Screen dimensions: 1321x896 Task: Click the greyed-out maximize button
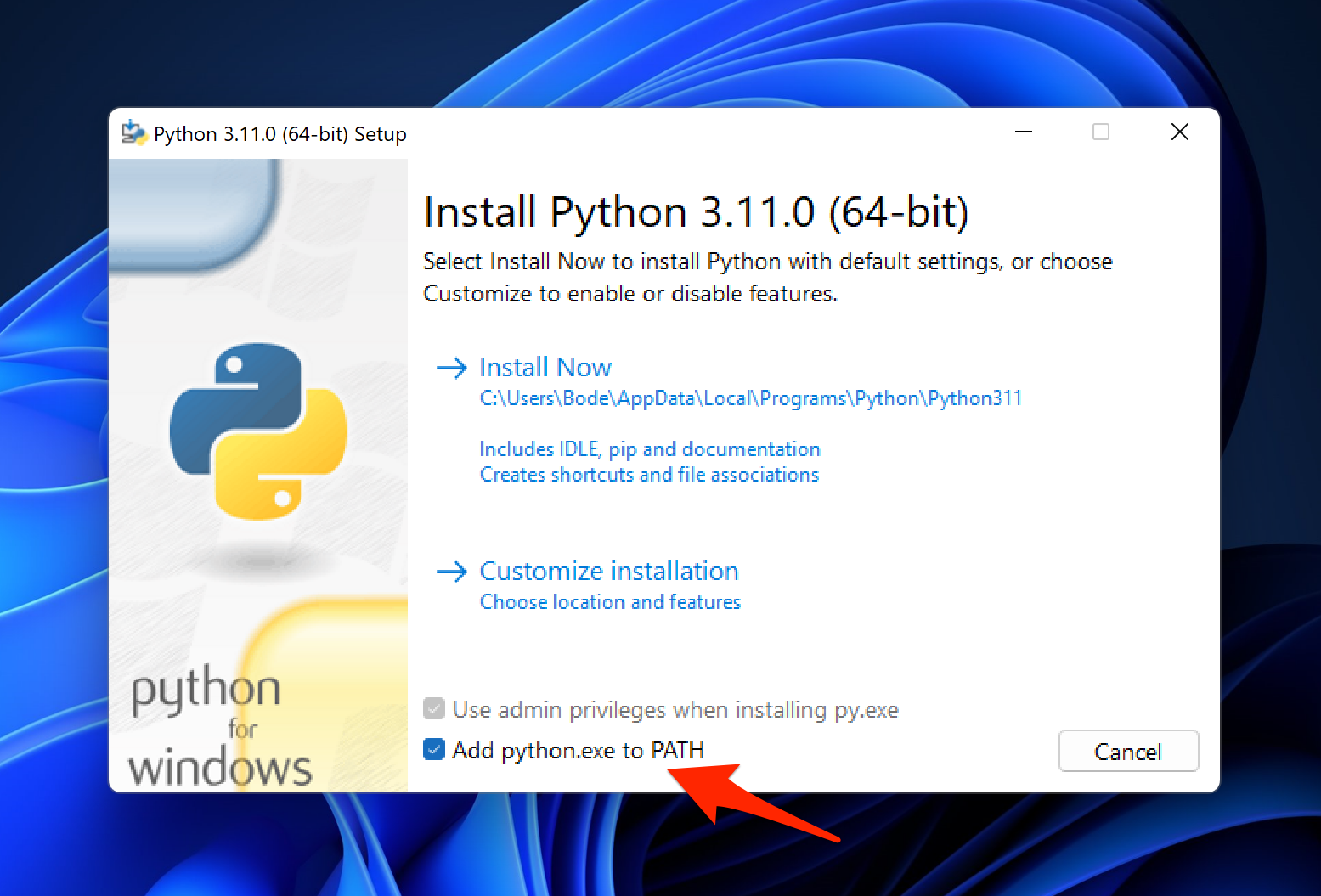point(1101,132)
